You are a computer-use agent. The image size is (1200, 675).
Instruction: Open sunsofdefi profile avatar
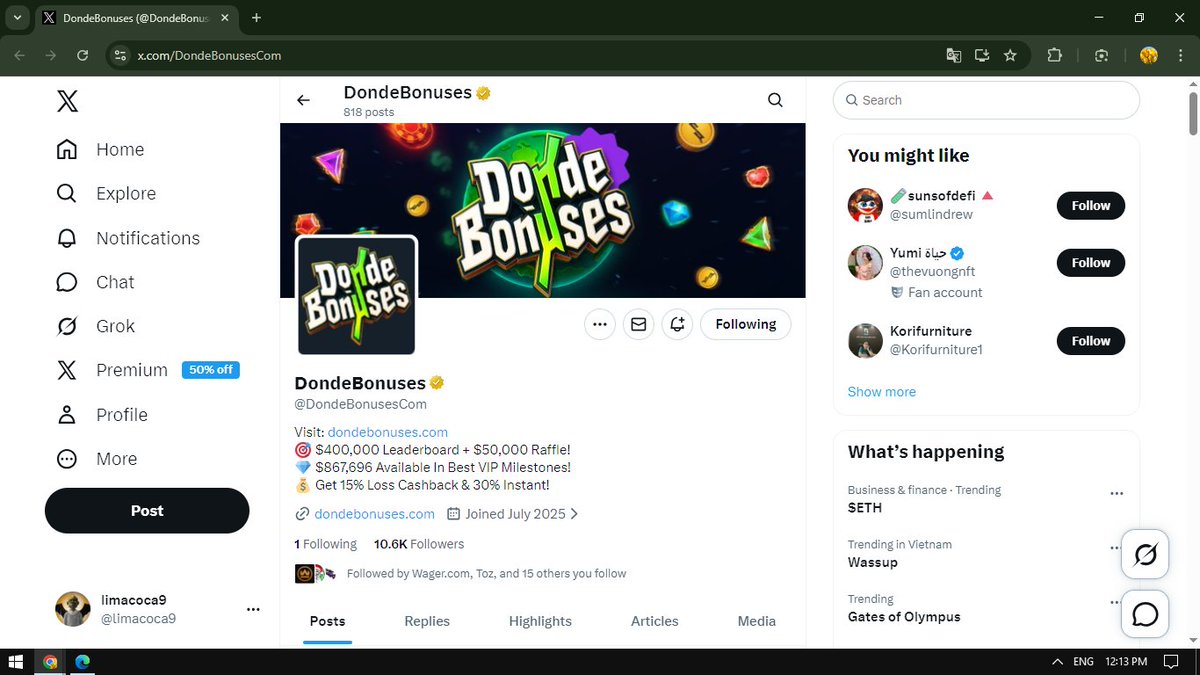pos(865,205)
